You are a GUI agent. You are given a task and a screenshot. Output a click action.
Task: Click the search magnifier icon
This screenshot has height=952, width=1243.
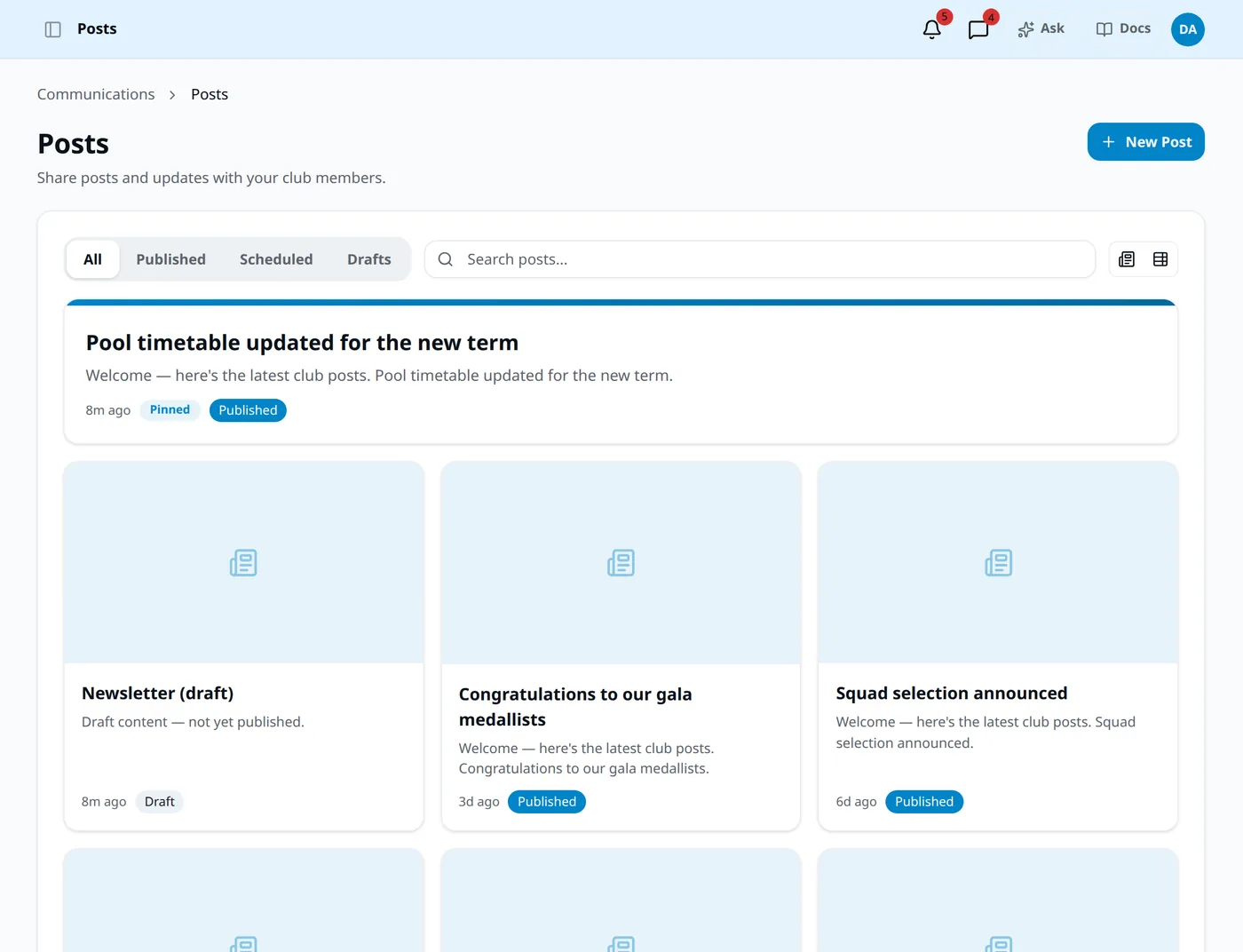(446, 259)
